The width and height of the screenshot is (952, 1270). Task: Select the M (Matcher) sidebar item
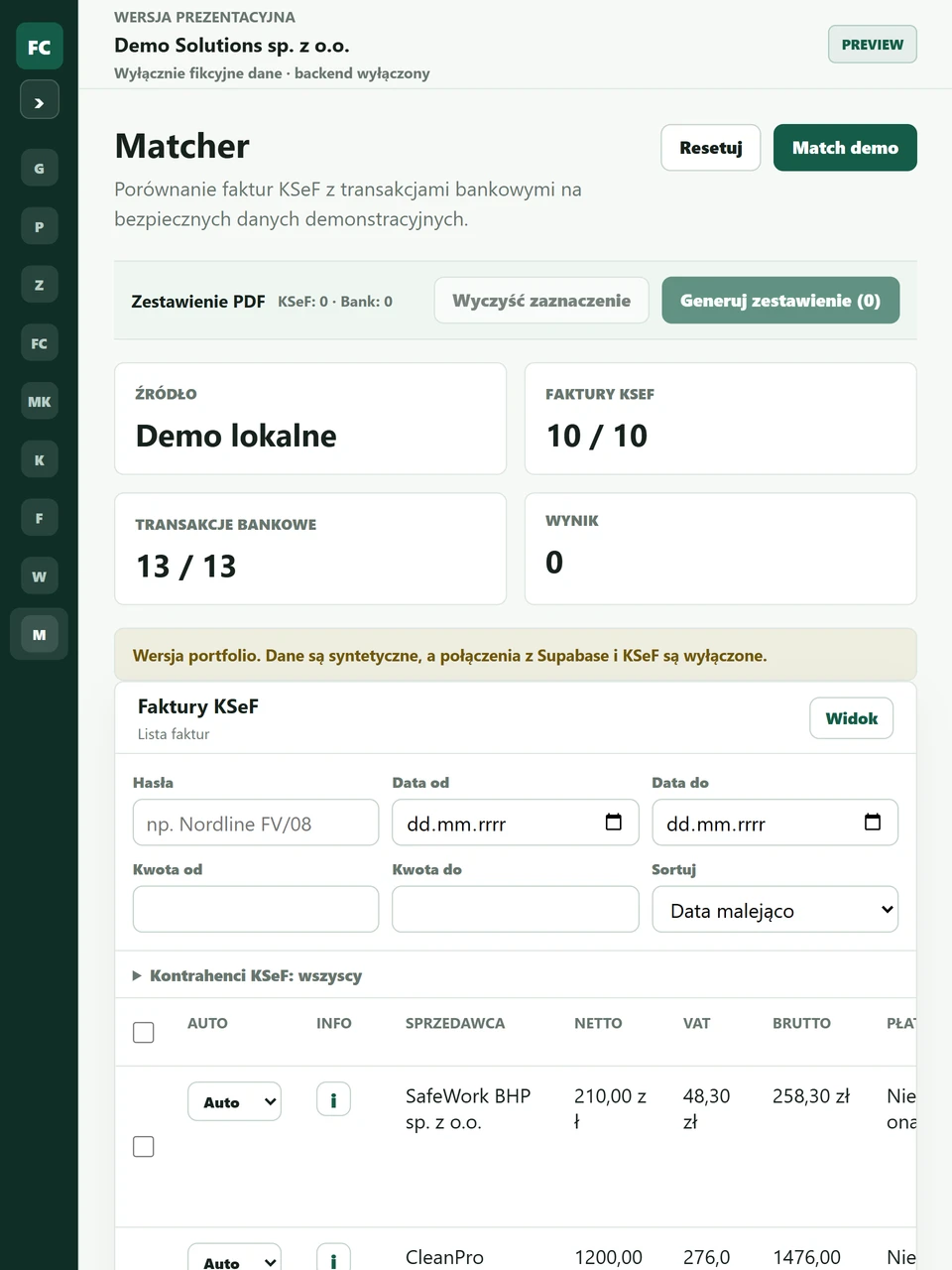[39, 634]
